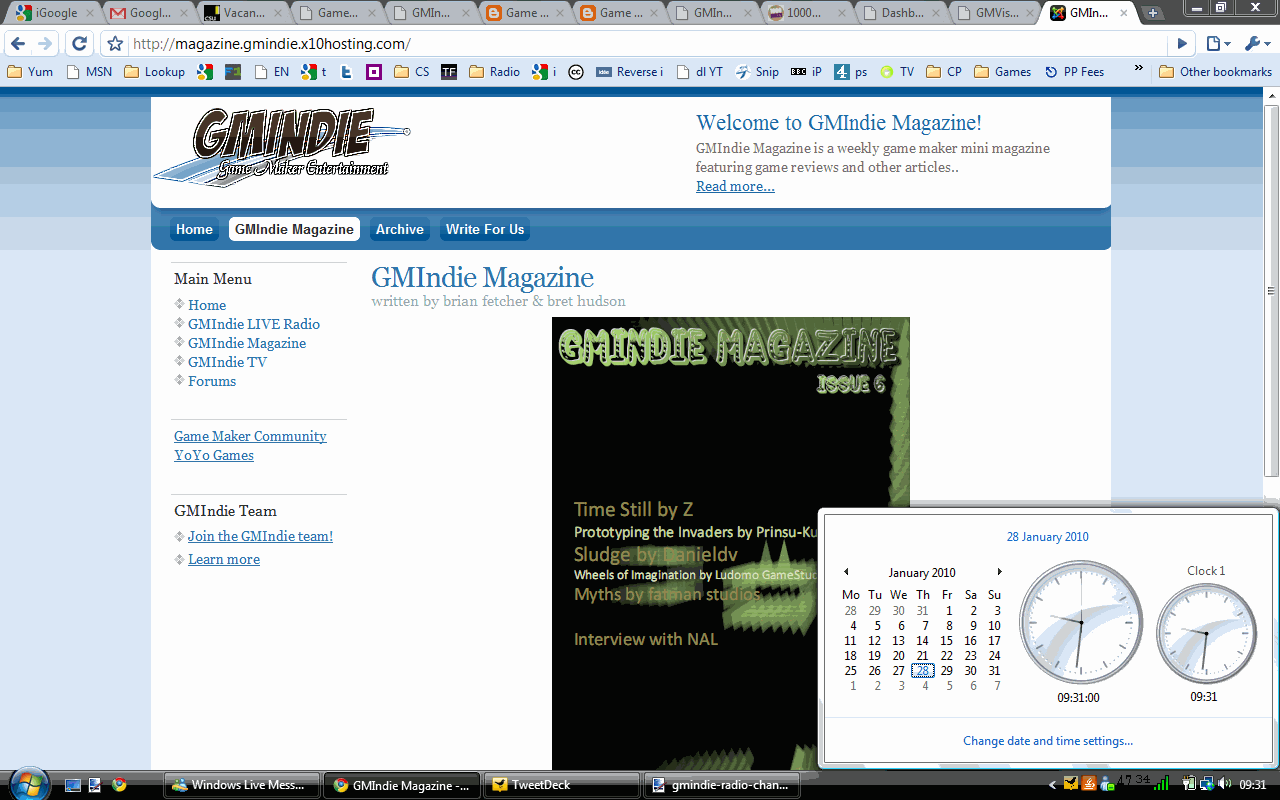The image size is (1280, 800).
Task: Open the Chrome wrench tools menu
Action: [1256, 44]
